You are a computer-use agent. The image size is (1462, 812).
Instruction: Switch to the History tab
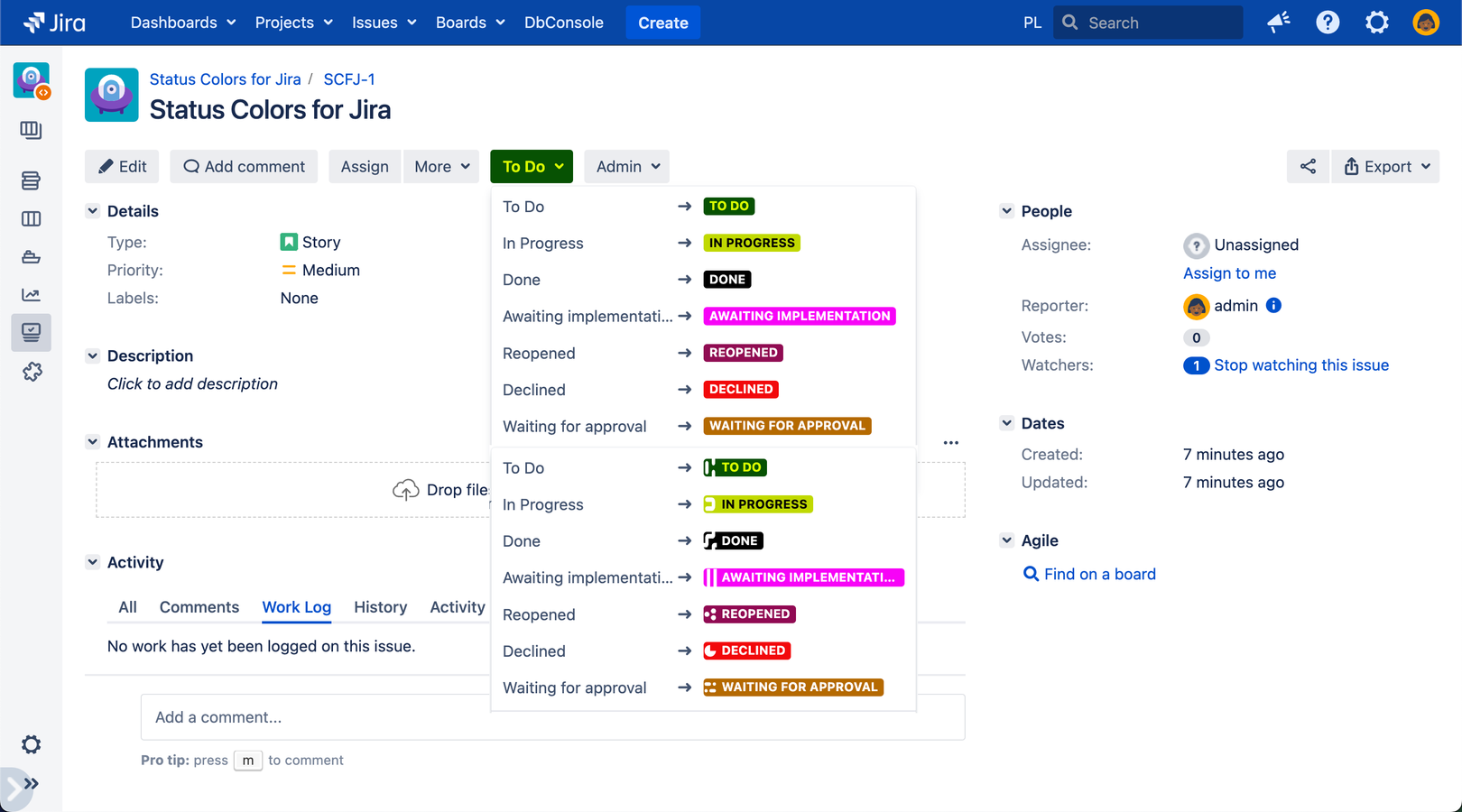[380, 607]
